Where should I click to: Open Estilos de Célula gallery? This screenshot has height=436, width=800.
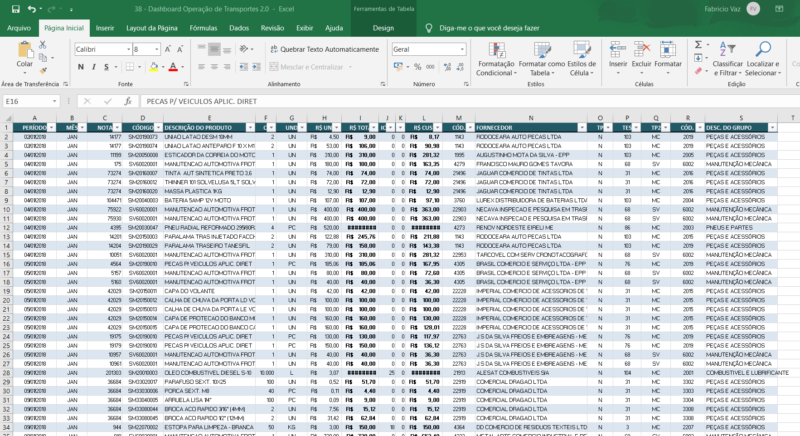582,59
